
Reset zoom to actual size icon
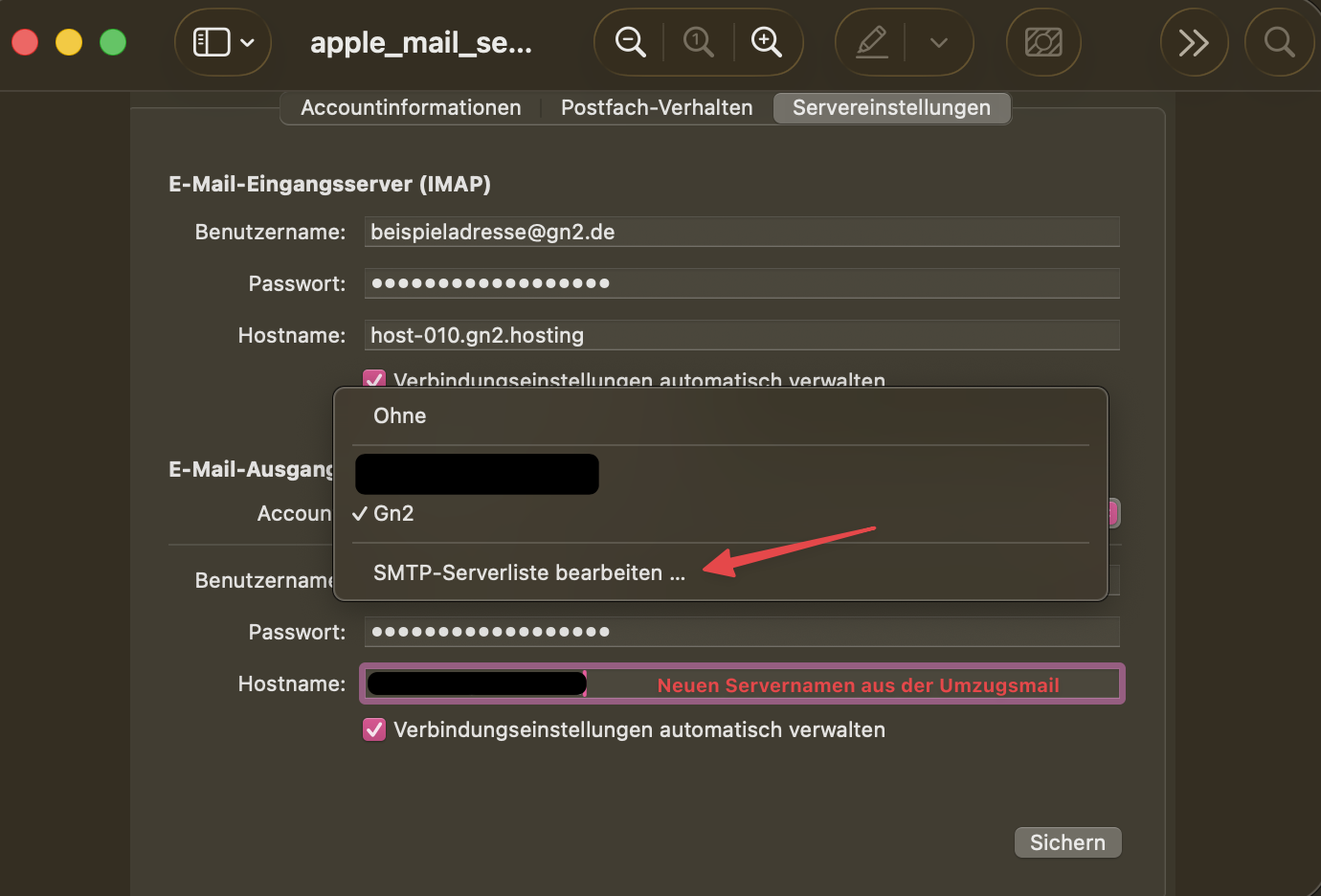click(698, 42)
